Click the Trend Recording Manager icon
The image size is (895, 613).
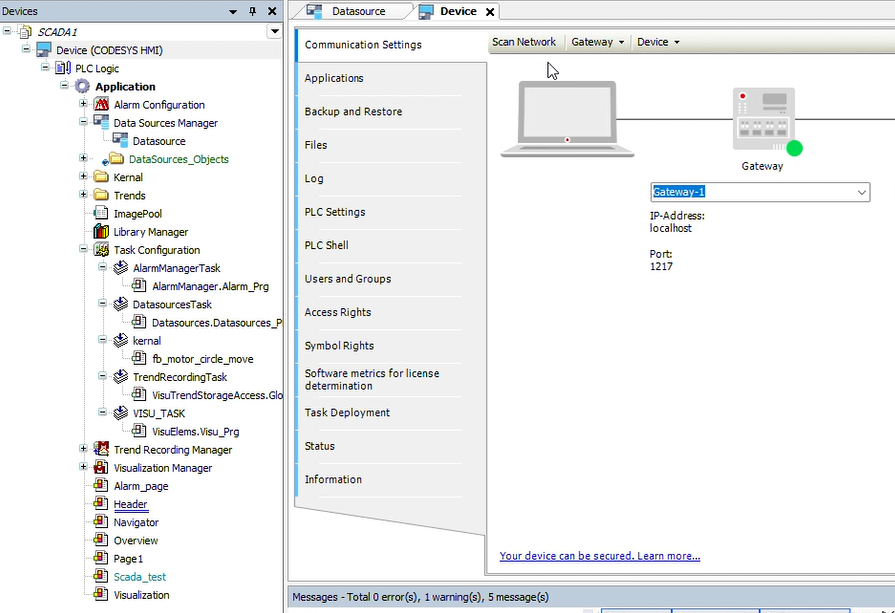point(101,449)
